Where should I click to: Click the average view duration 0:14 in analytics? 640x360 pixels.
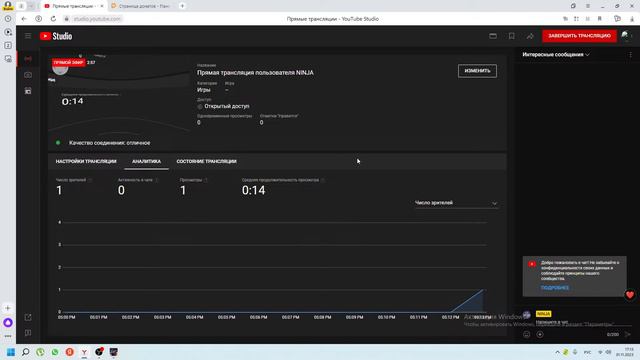[253, 190]
